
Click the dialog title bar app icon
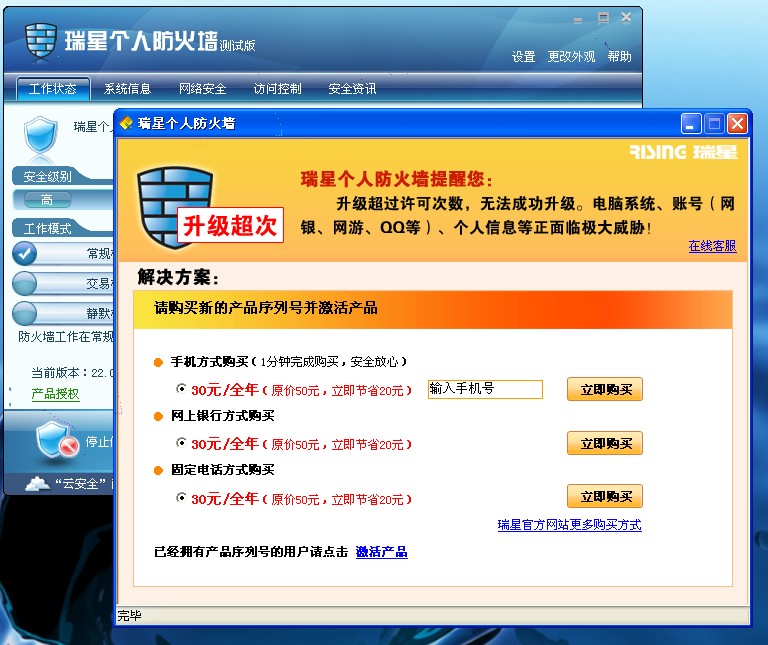click(x=126, y=123)
